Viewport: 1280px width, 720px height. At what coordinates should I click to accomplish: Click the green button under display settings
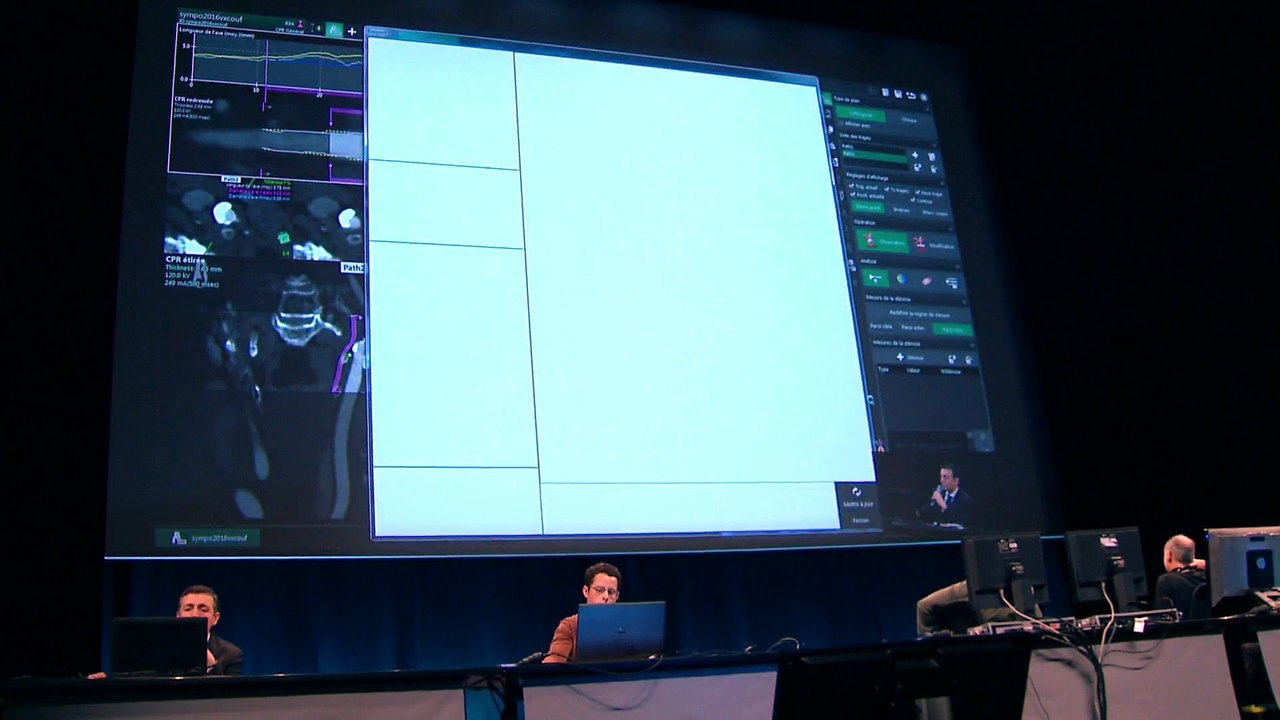[x=868, y=207]
